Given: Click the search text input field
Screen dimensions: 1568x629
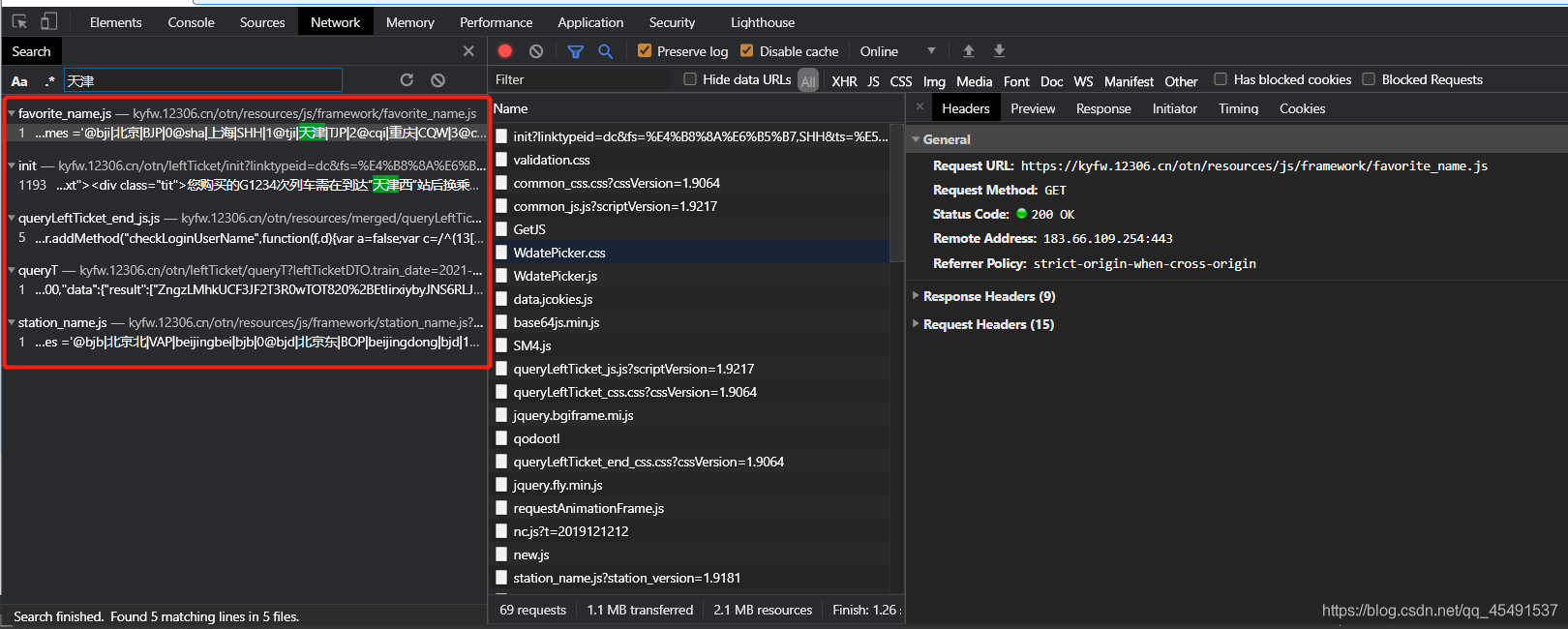Looking at the screenshot, I should (x=203, y=80).
